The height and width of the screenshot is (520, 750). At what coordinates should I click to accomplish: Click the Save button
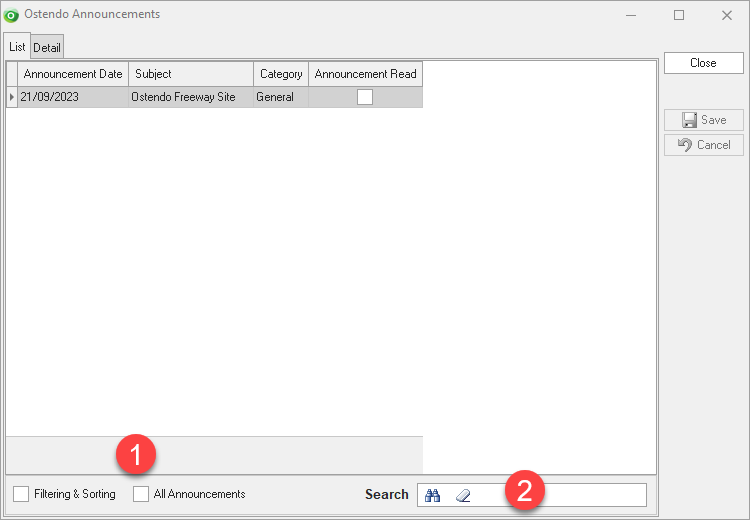704,120
